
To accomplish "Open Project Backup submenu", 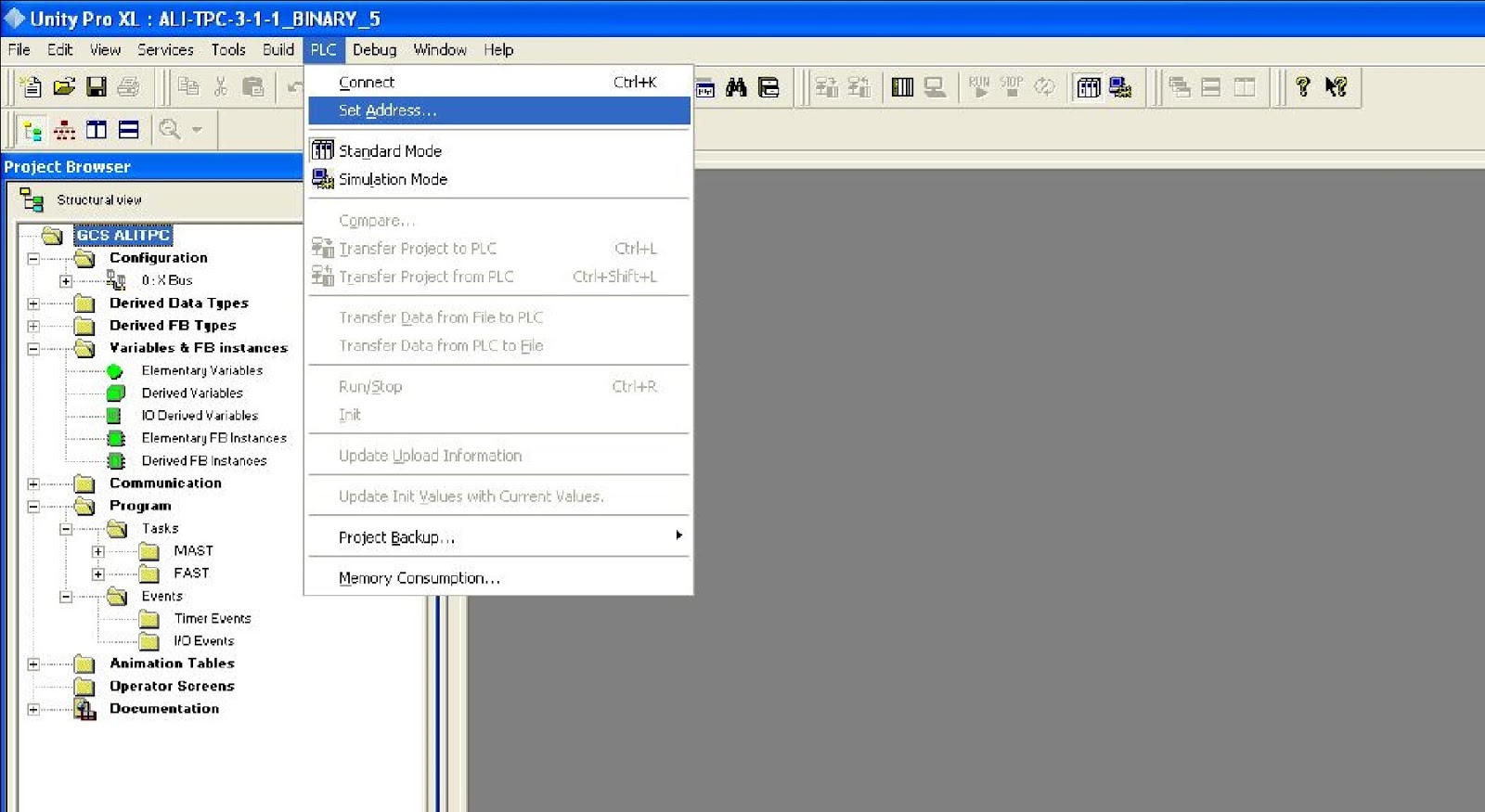I will click(x=499, y=537).
